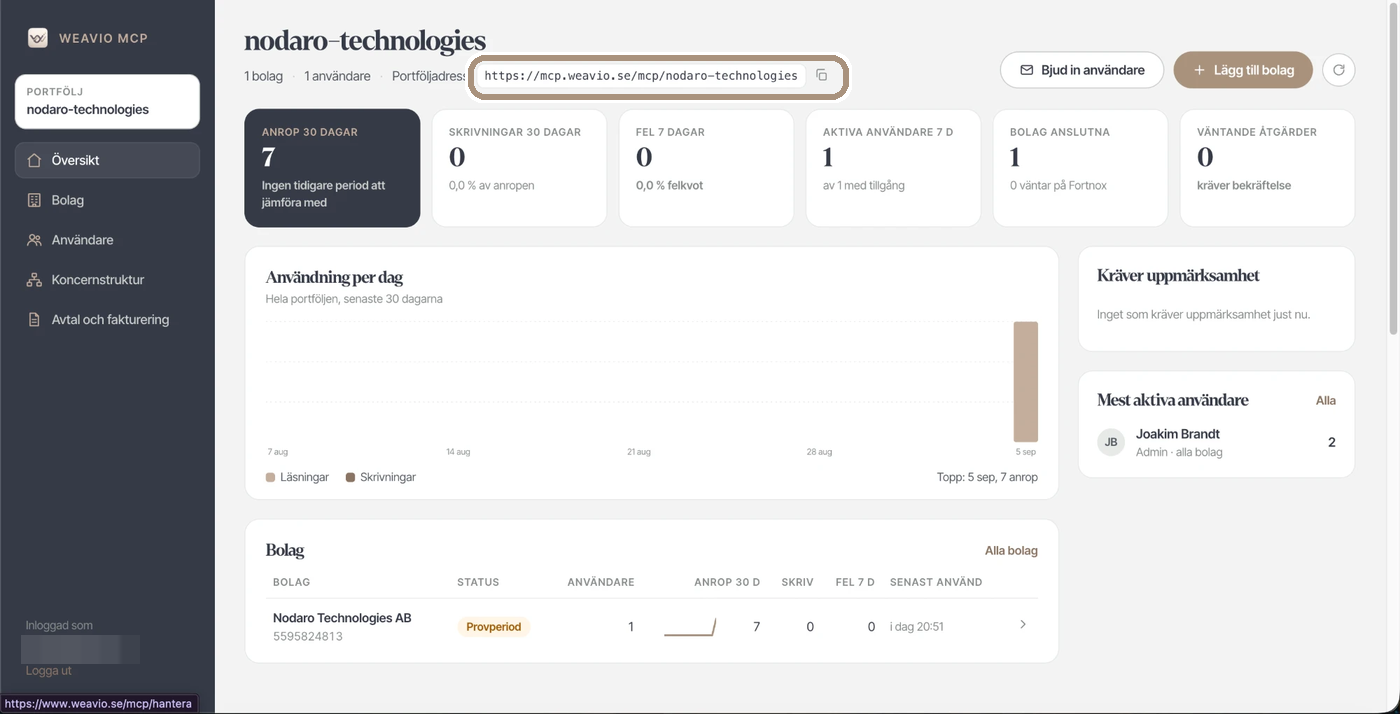
Task: Select the Anrop 30 dagar stat card
Action: tap(332, 168)
